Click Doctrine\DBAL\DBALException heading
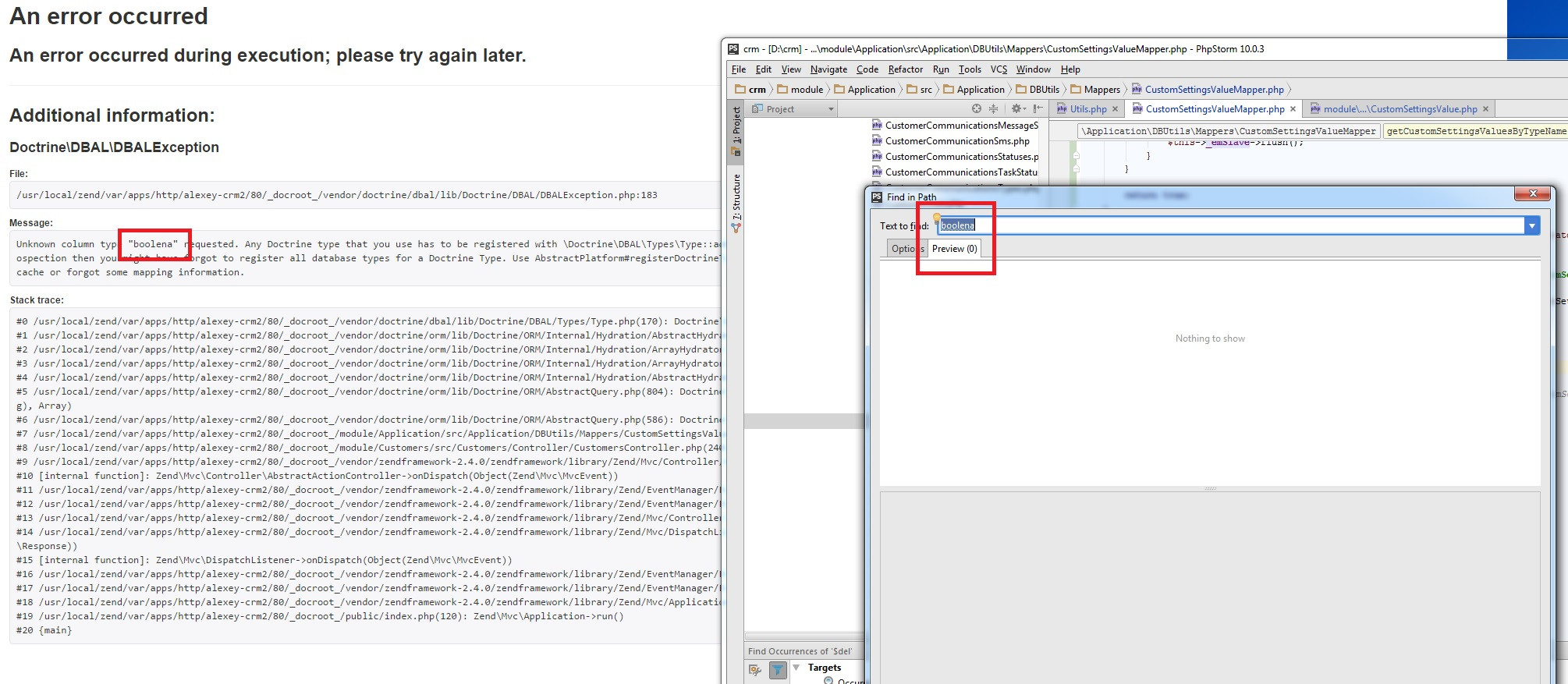The height and width of the screenshot is (684, 1568). (114, 147)
